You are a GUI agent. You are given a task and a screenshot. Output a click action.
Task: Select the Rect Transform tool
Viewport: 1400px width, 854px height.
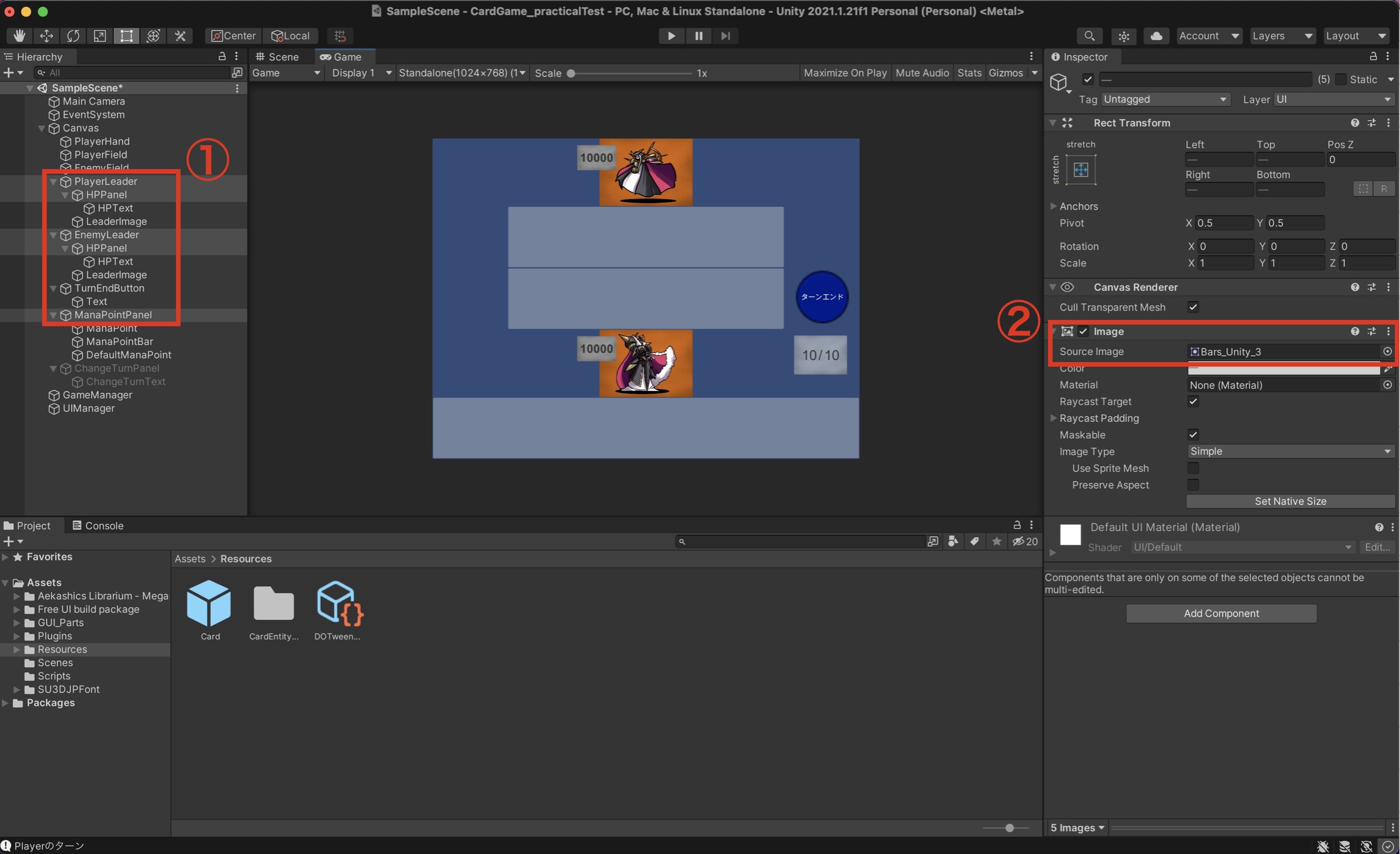point(126,35)
